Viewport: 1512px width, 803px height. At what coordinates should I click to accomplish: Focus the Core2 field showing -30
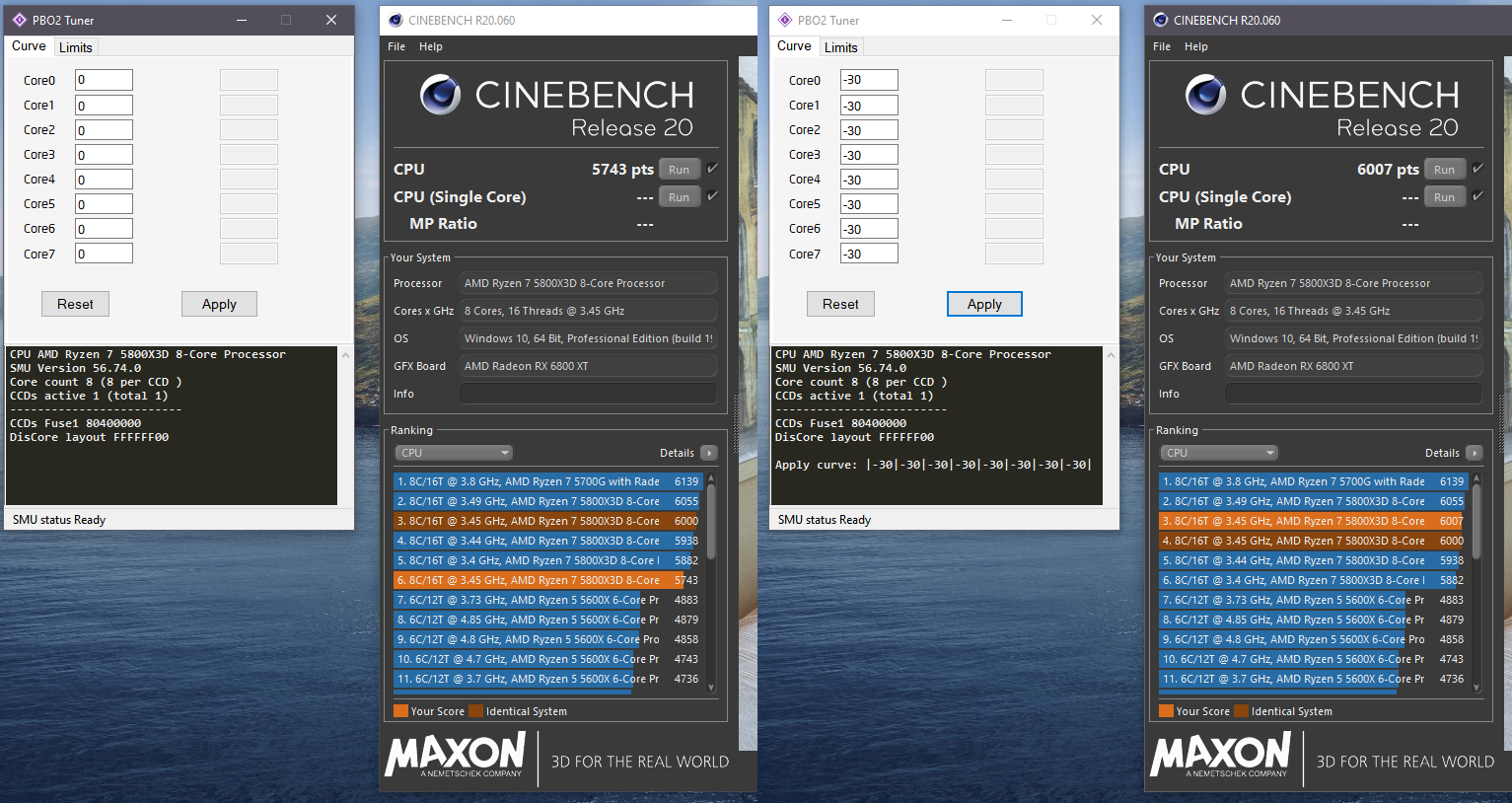point(869,129)
